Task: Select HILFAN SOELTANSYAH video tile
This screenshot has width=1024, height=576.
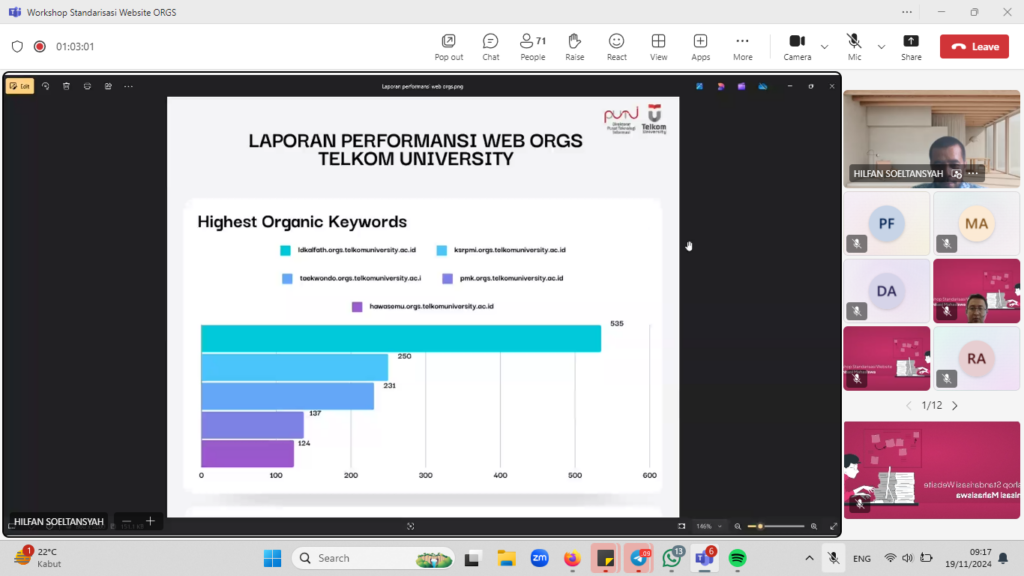Action: coord(931,139)
